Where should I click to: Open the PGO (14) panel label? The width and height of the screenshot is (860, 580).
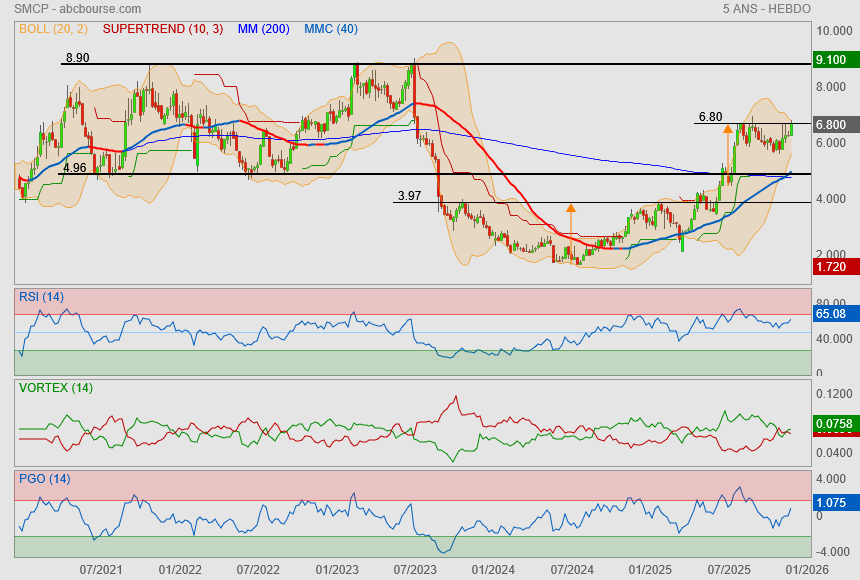click(44, 479)
